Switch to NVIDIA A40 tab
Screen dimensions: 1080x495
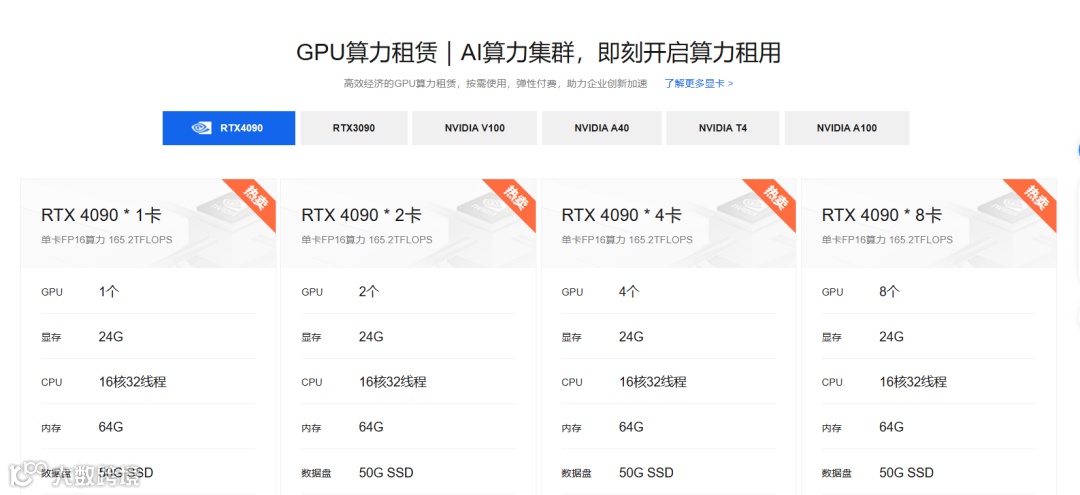pyautogui.click(x=601, y=128)
